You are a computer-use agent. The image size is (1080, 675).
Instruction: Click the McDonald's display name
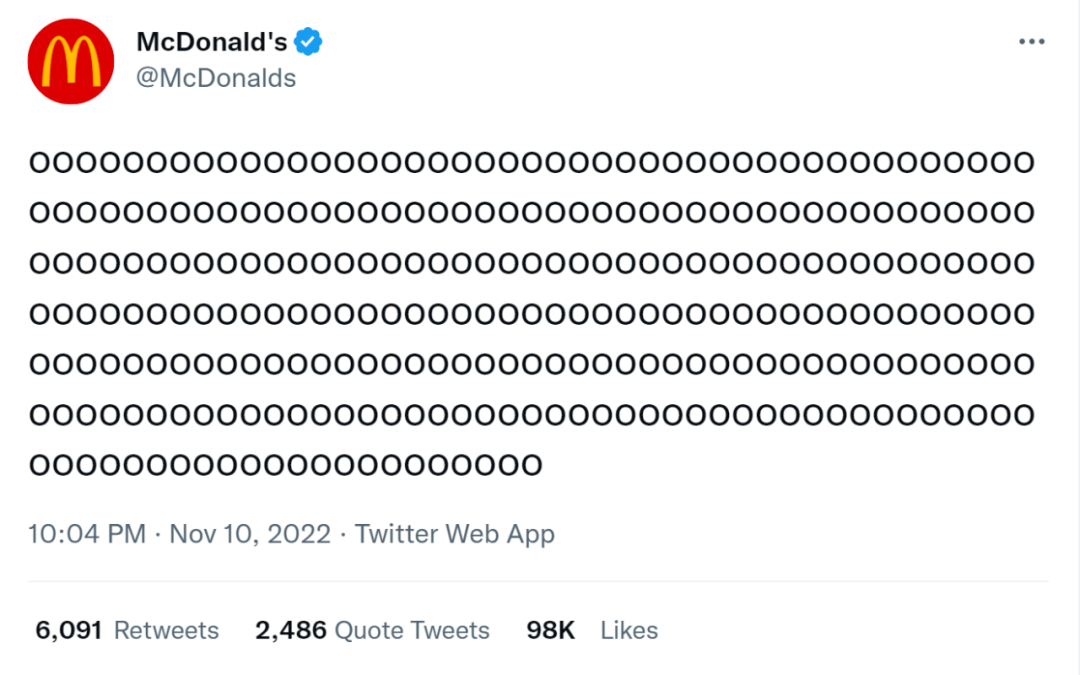pos(214,42)
